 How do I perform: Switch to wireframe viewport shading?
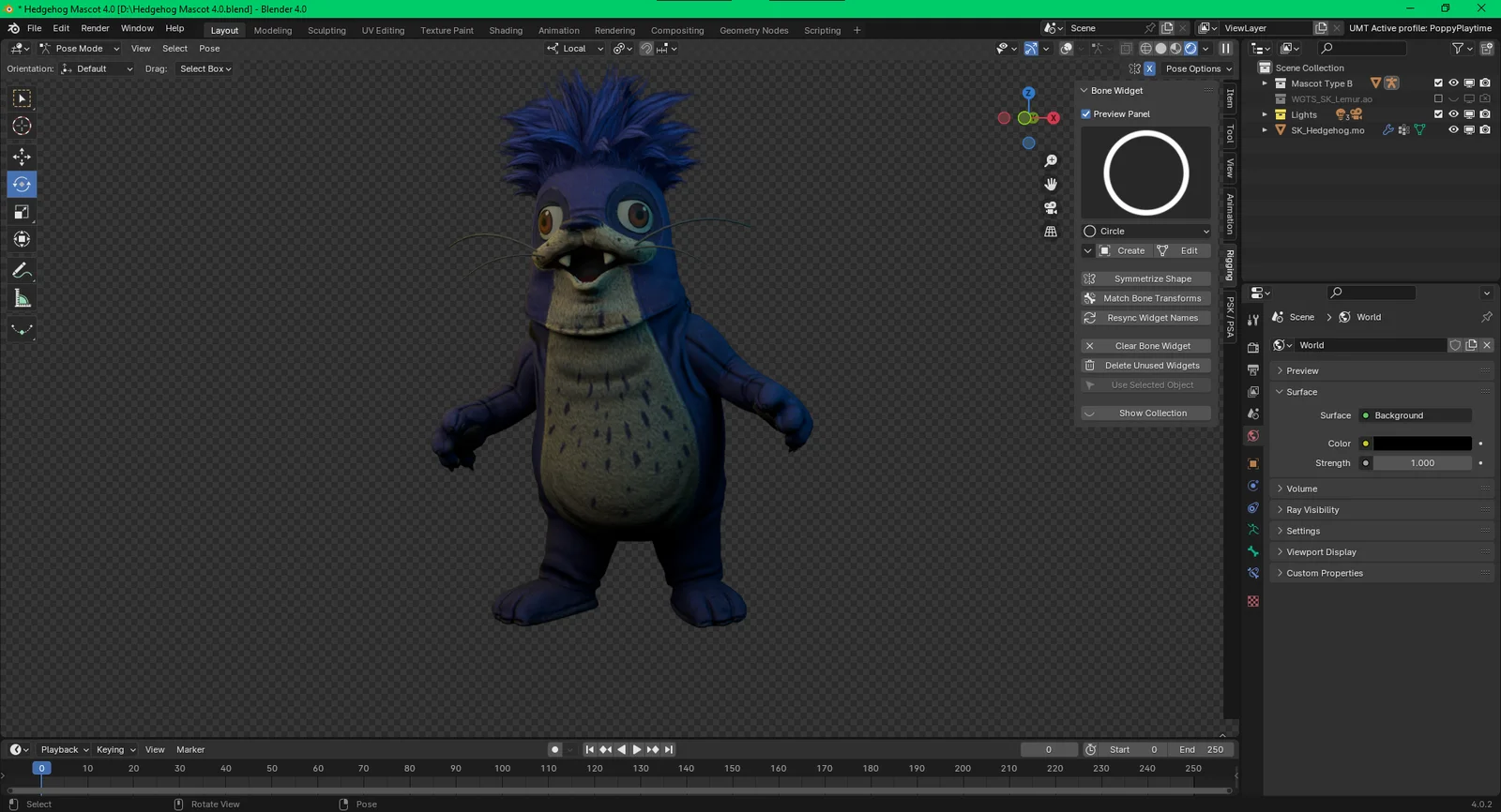1145,49
